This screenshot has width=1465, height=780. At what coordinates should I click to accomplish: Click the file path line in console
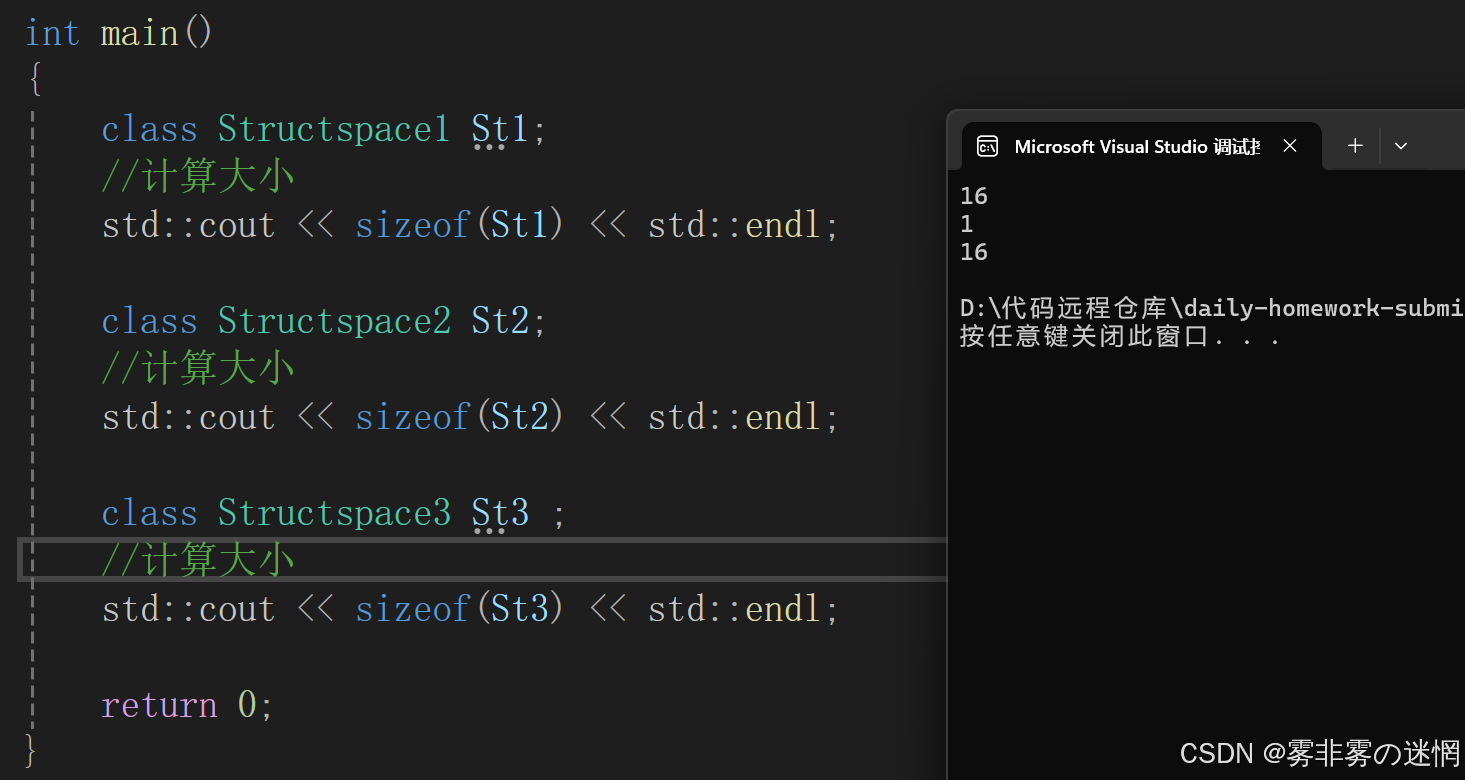pos(1212,308)
